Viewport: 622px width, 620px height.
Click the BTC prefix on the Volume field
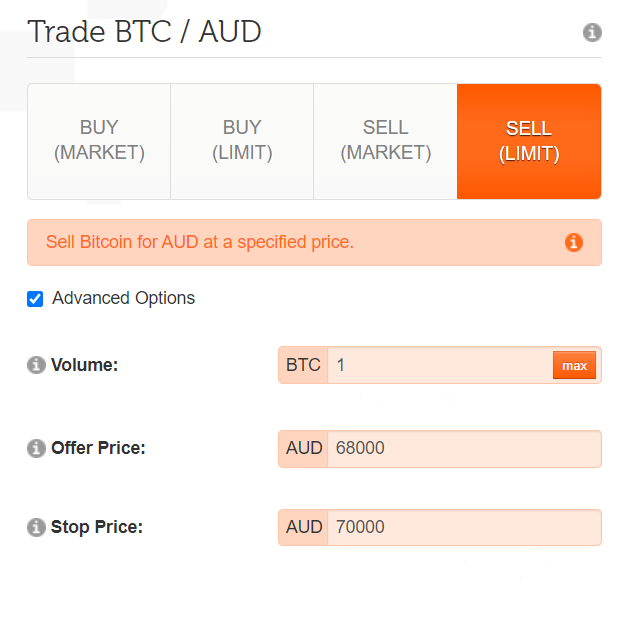303,365
